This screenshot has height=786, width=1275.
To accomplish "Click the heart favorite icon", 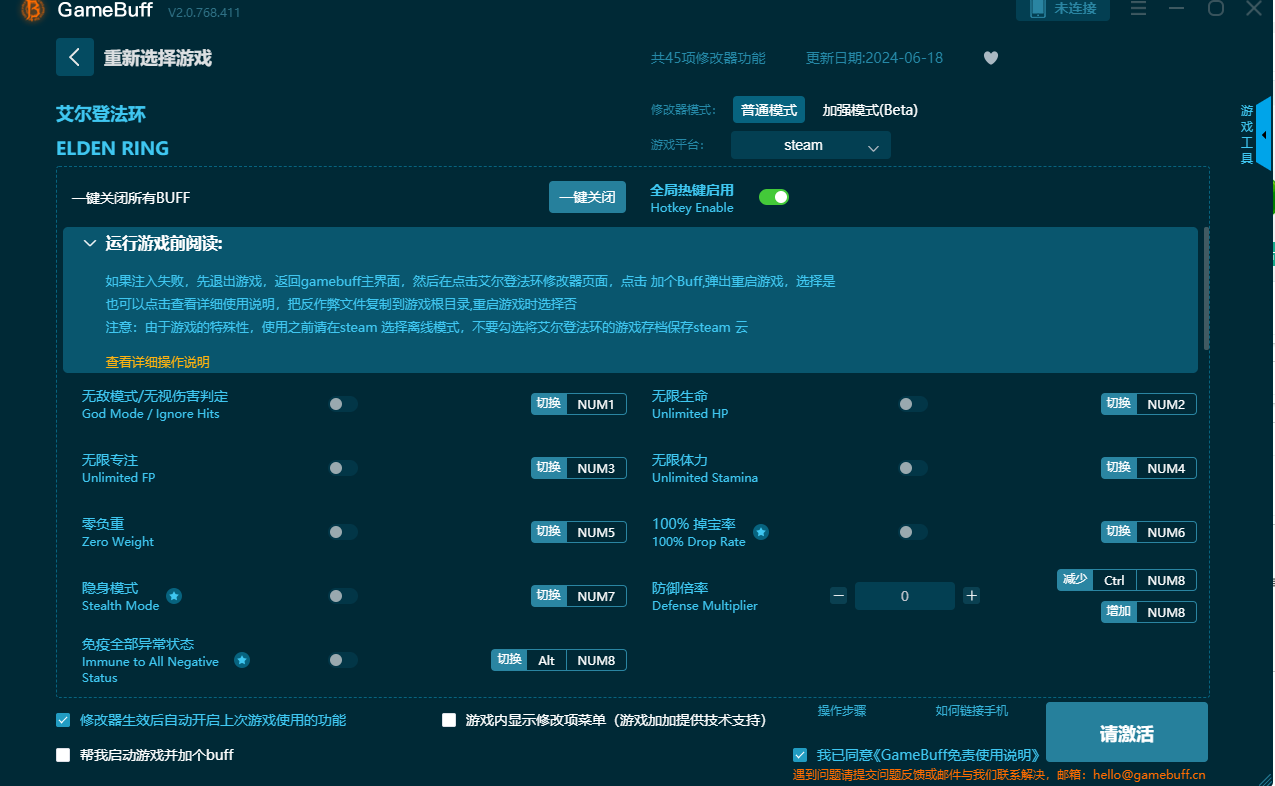I will click(x=991, y=58).
